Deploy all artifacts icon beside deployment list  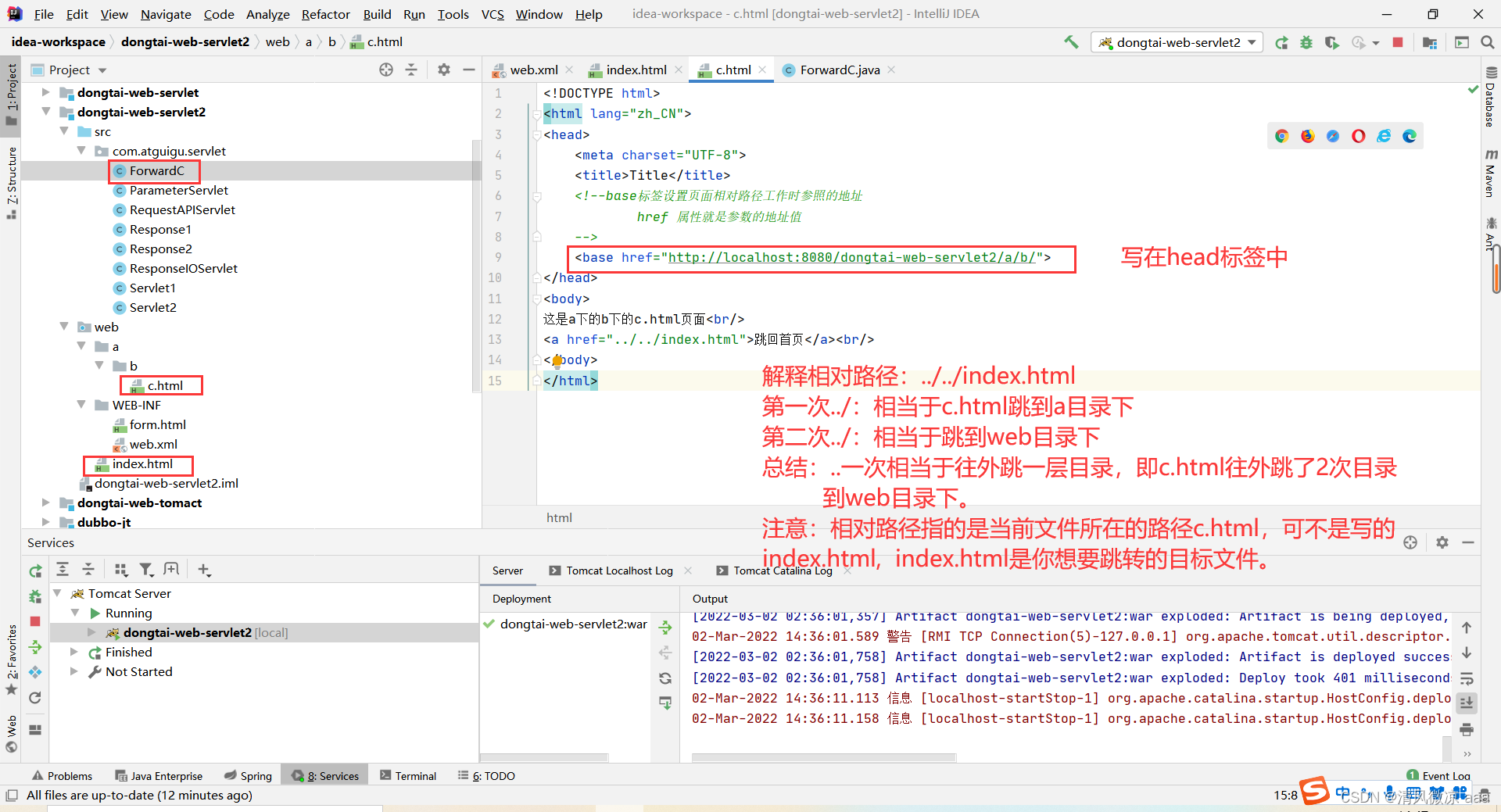pyautogui.click(x=665, y=627)
